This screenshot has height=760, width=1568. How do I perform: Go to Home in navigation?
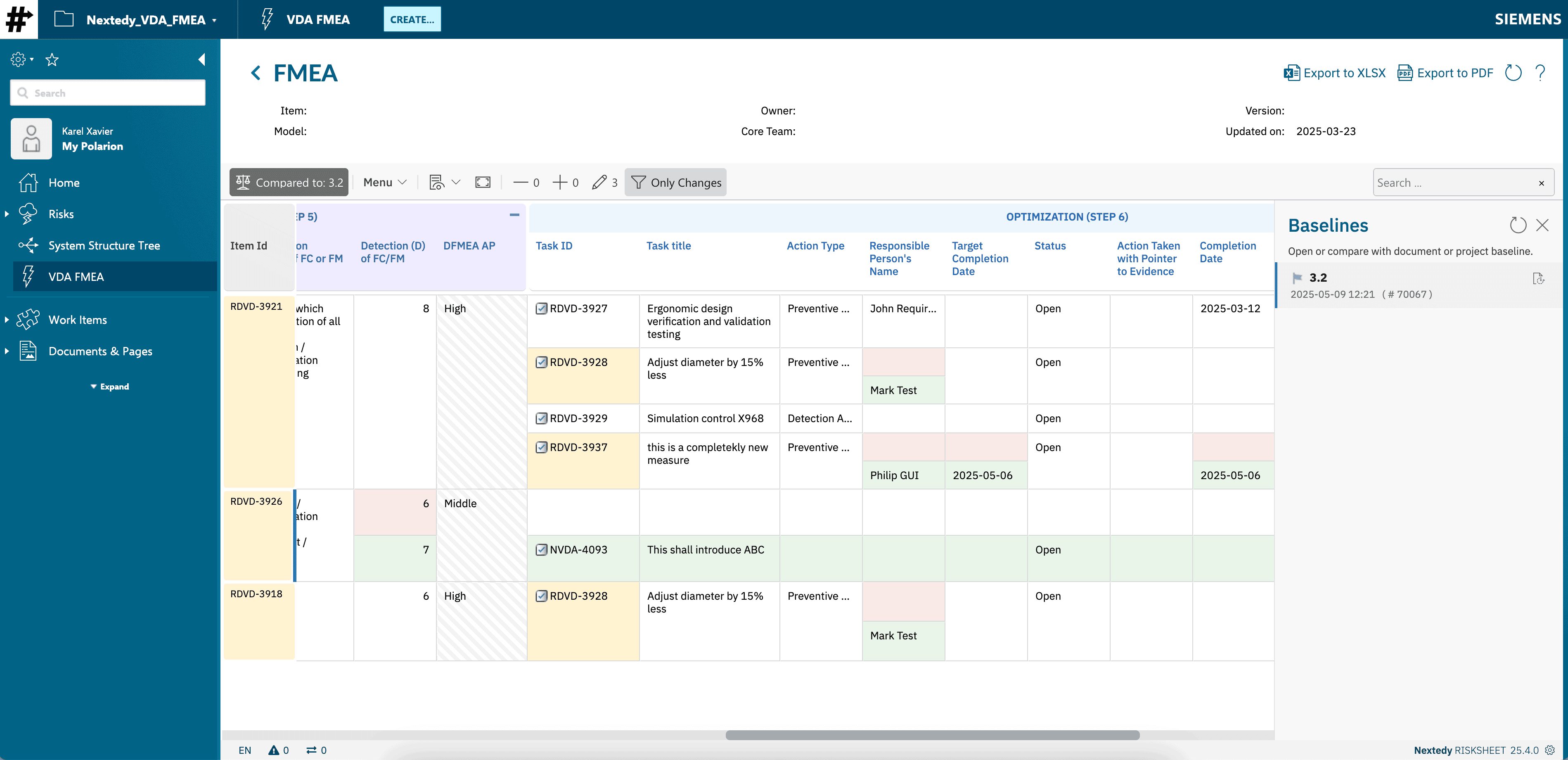tap(64, 183)
